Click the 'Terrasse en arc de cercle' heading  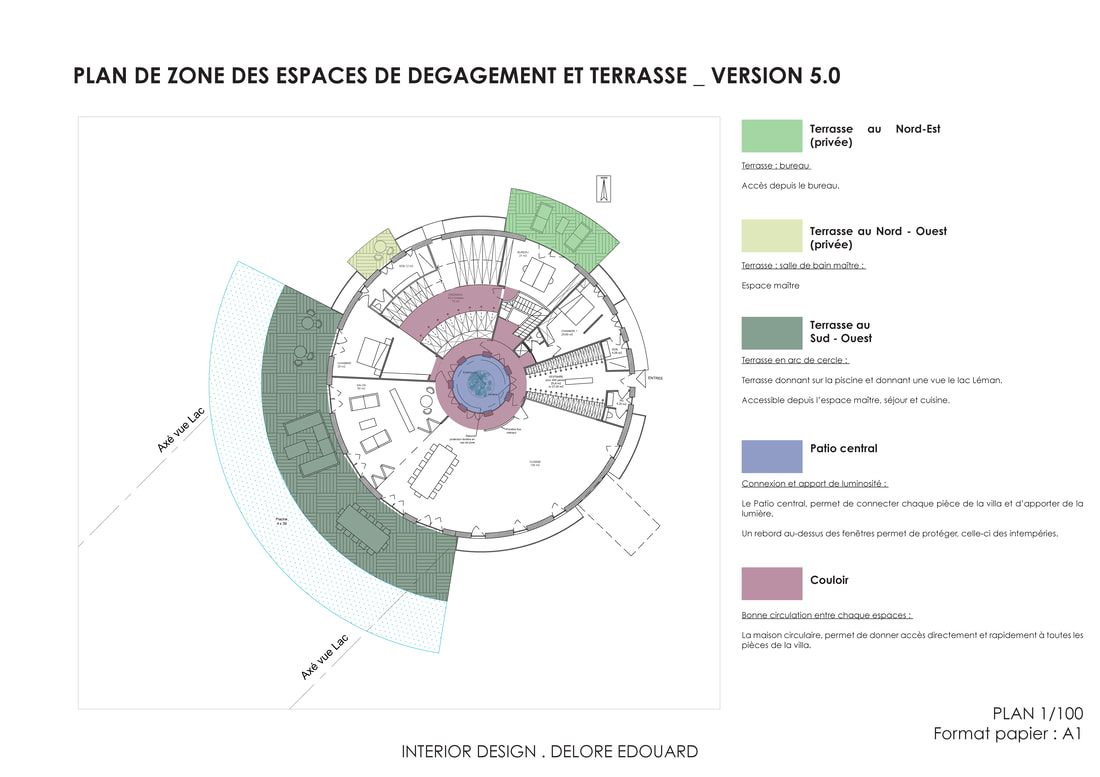tap(794, 360)
